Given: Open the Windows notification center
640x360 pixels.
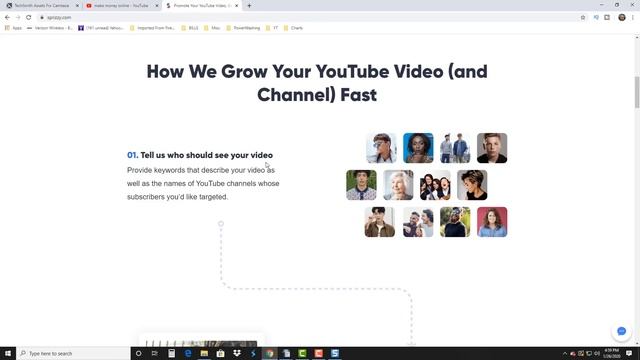Looking at the screenshot, I should pyautogui.click(x=629, y=353).
